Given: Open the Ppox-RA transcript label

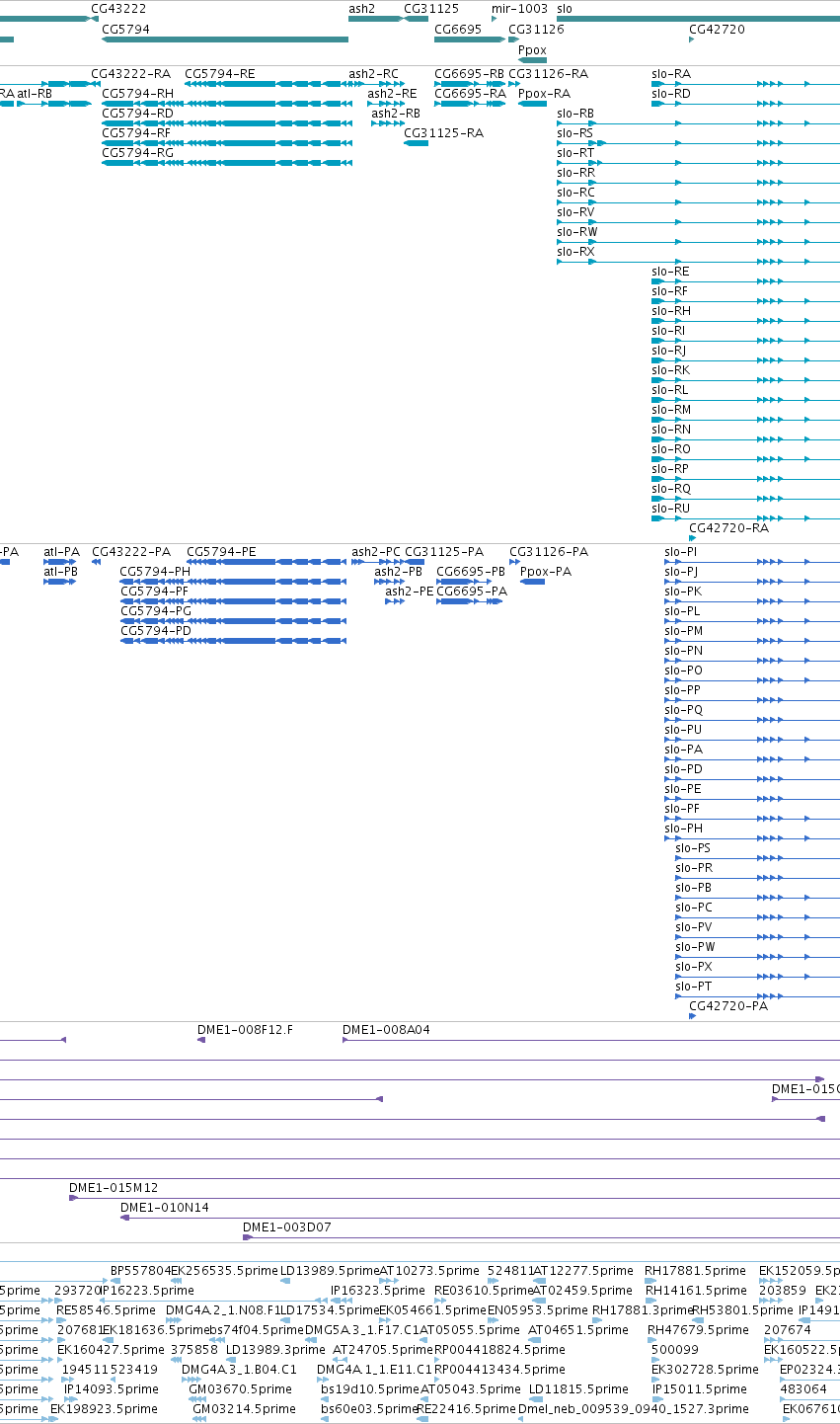Looking at the screenshot, I should (544, 94).
